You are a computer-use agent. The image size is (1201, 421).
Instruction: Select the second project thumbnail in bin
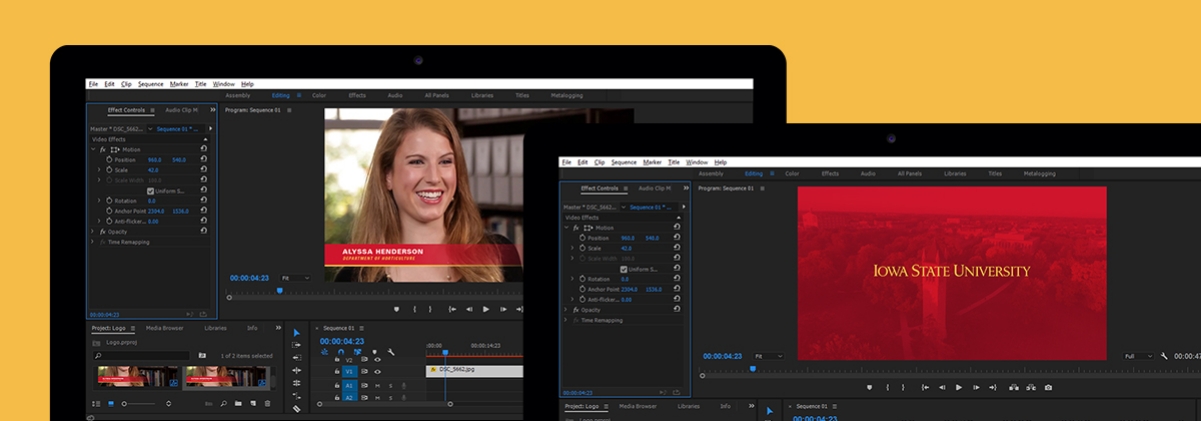[x=225, y=378]
